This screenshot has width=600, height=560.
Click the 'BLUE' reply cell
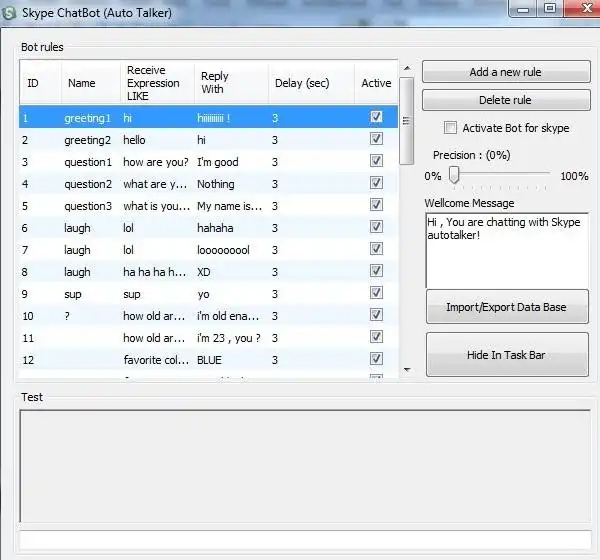click(x=209, y=360)
